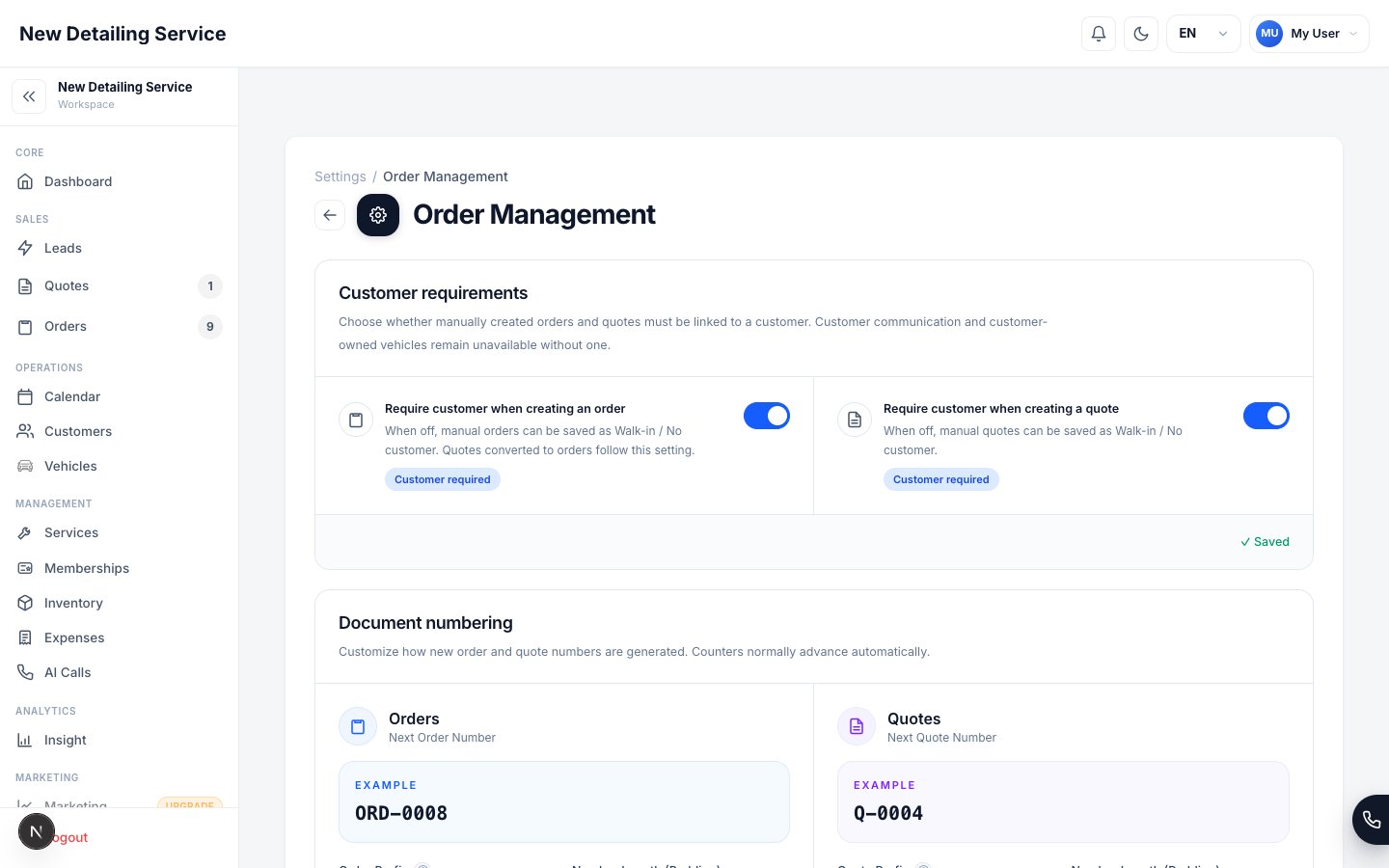Open the phone call widget
1389x868 pixels.
tap(1372, 820)
